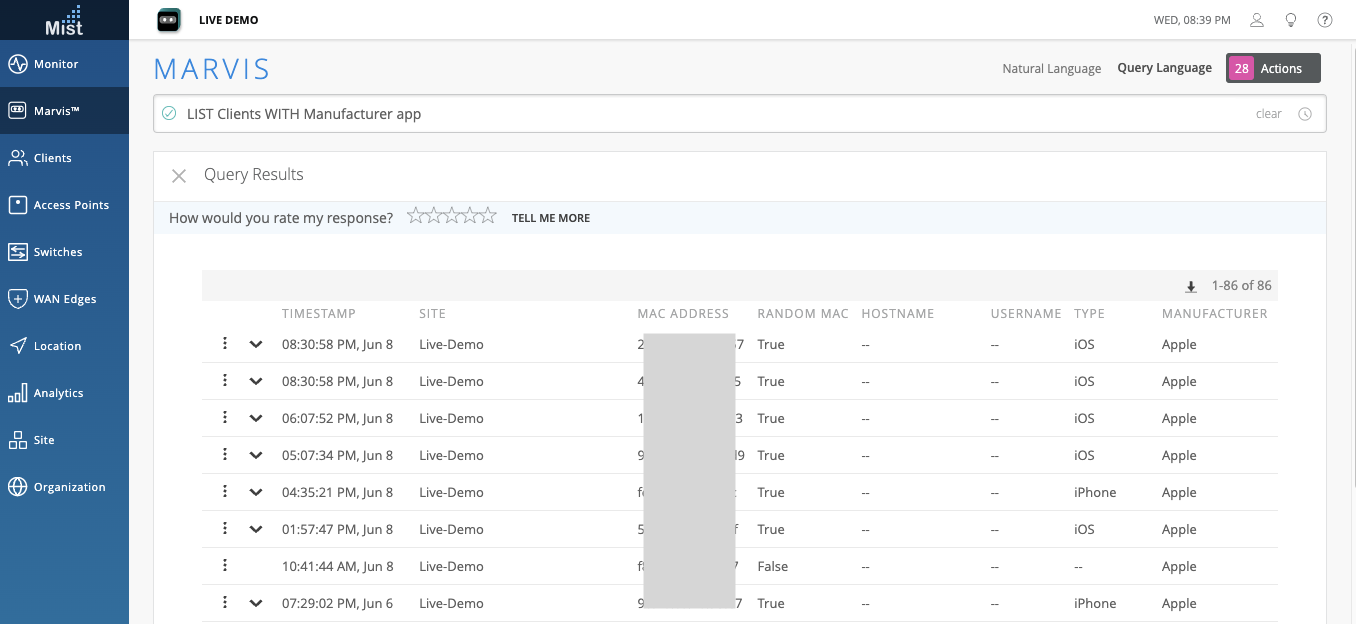Click the Marvis query input field

tap(700, 114)
